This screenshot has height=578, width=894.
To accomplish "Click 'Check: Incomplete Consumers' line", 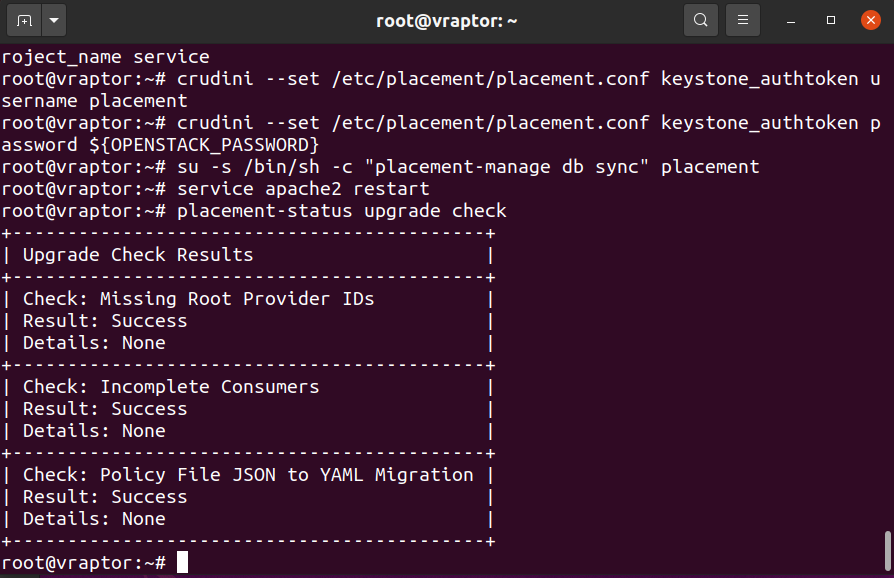I will tap(171, 387).
